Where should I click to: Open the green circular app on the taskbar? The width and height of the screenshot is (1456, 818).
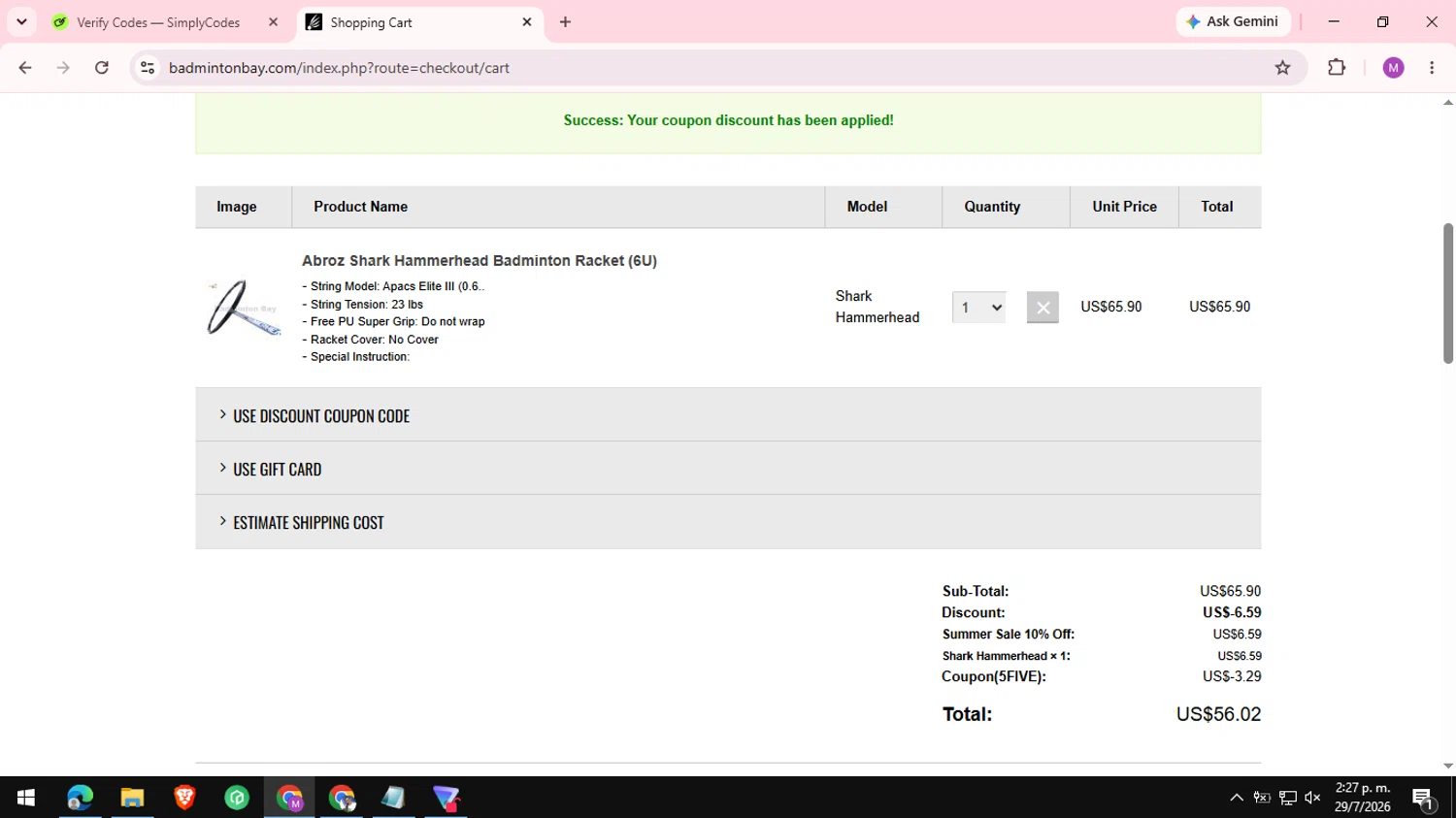[237, 798]
